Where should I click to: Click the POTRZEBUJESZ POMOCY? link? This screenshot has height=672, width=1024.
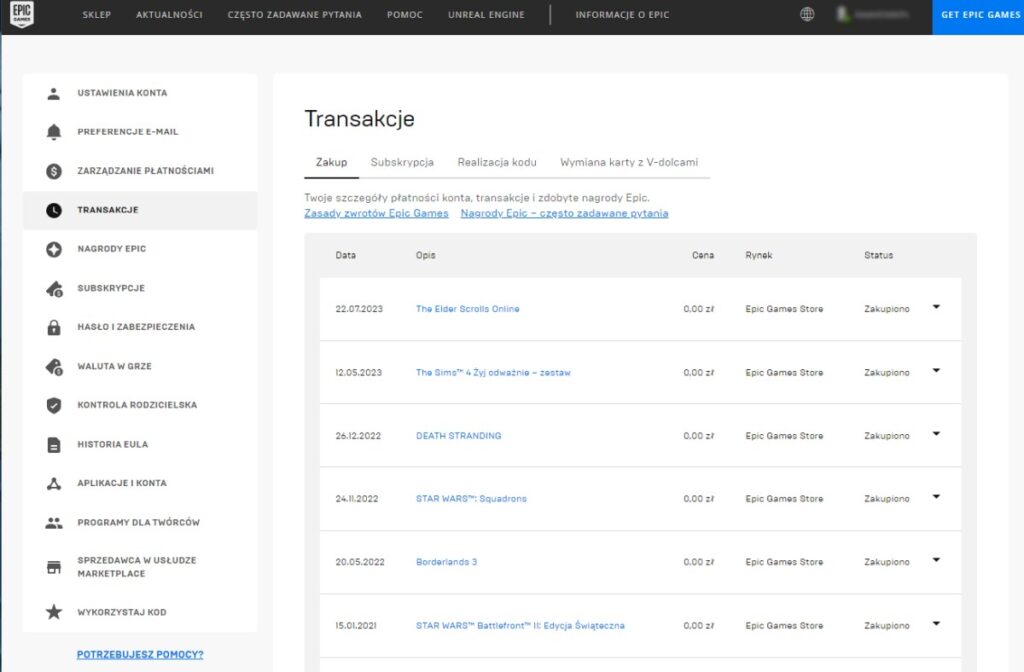point(140,654)
